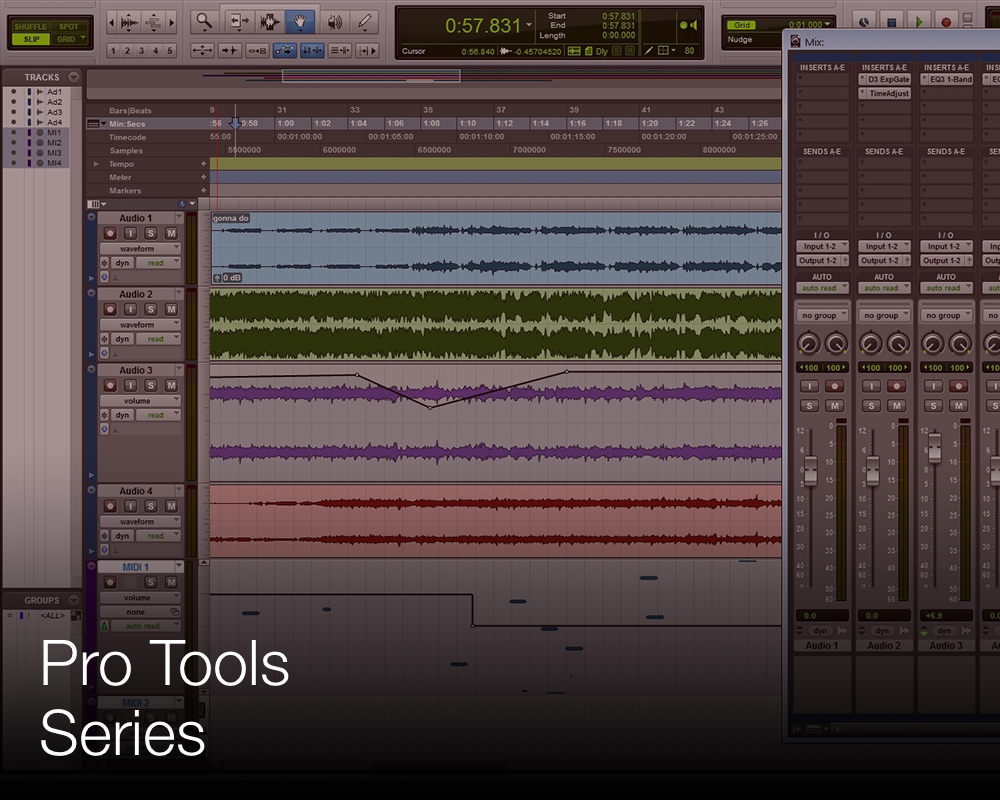Enable Shuffle edit mode
1000x800 pixels.
31,27
